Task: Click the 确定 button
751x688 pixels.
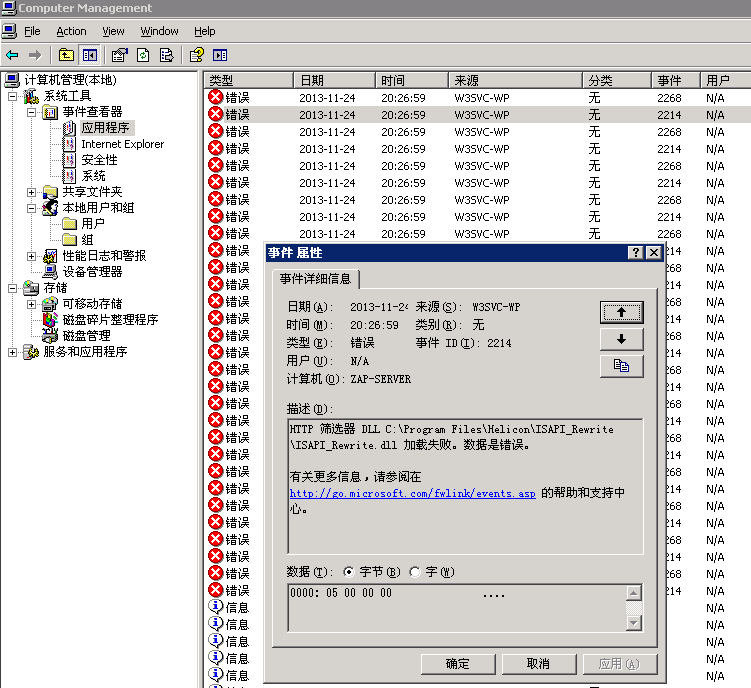Action: (458, 664)
